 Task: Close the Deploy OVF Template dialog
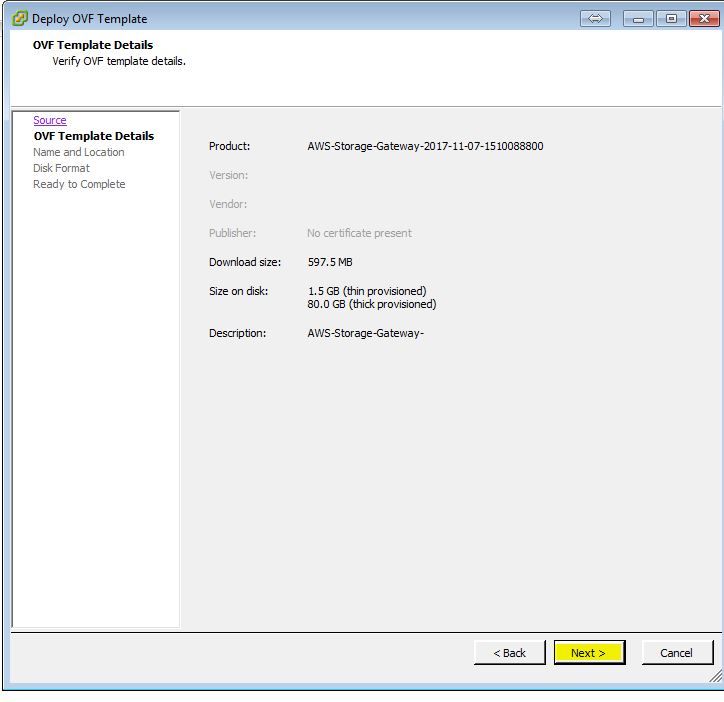(x=702, y=18)
